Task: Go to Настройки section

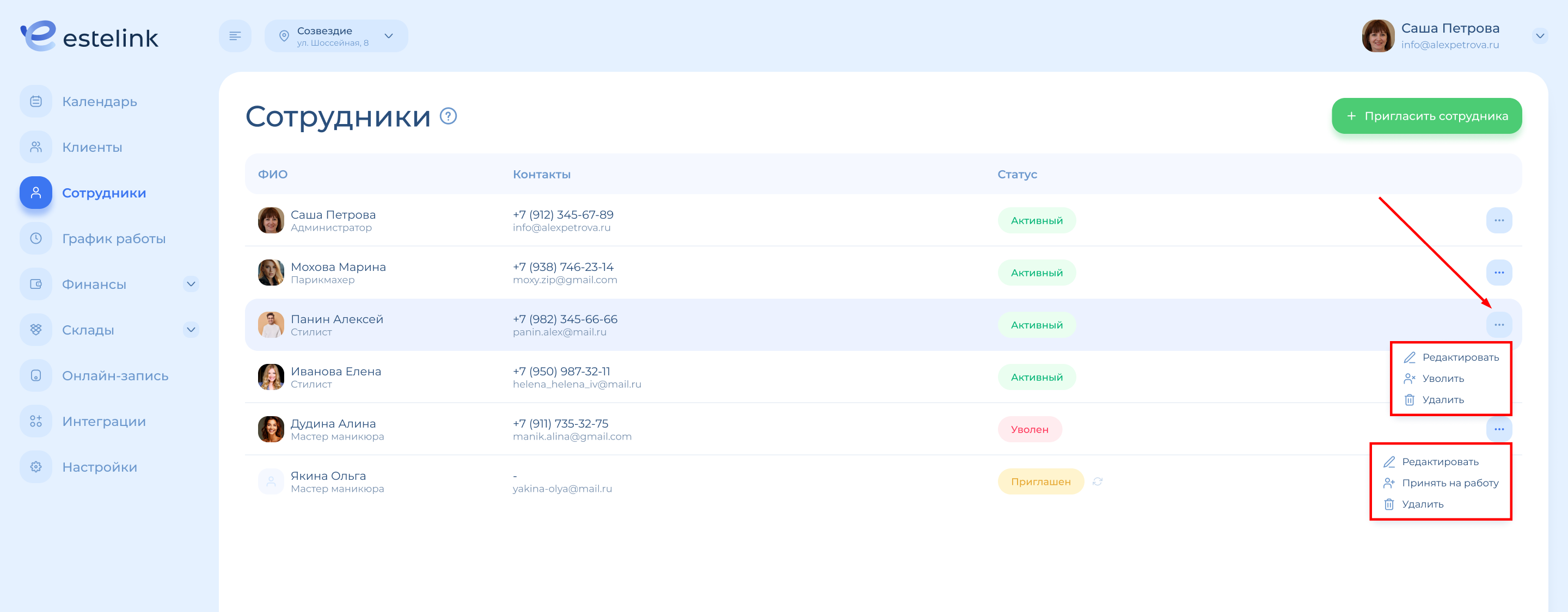Action: tap(100, 467)
